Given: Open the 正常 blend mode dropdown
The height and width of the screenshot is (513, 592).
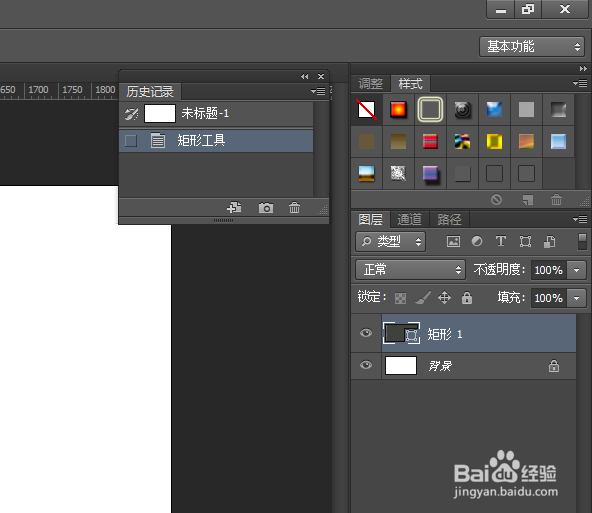Looking at the screenshot, I should [410, 270].
